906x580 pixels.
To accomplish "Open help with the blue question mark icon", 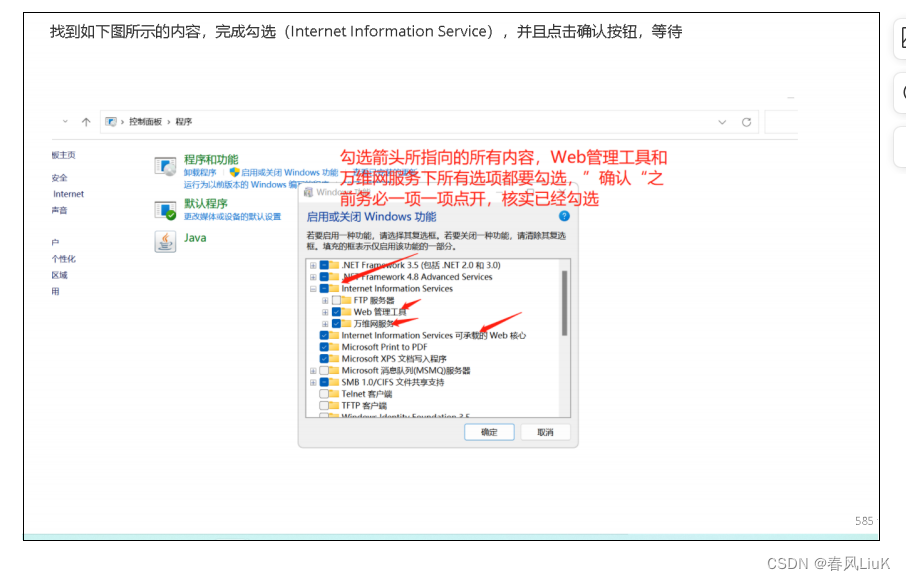I will click(564, 216).
